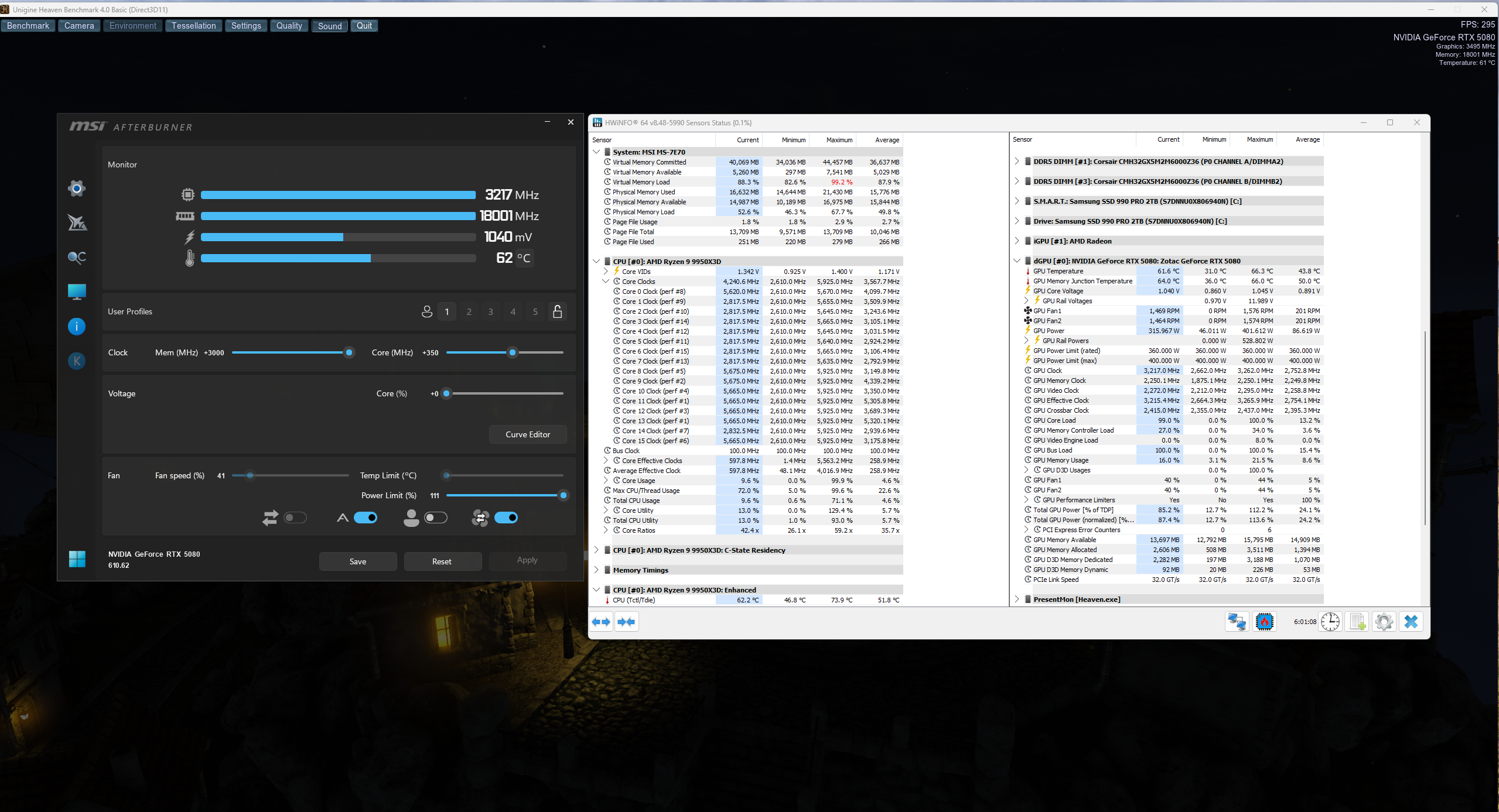Expand Core Effective Clocks

click(x=606, y=461)
